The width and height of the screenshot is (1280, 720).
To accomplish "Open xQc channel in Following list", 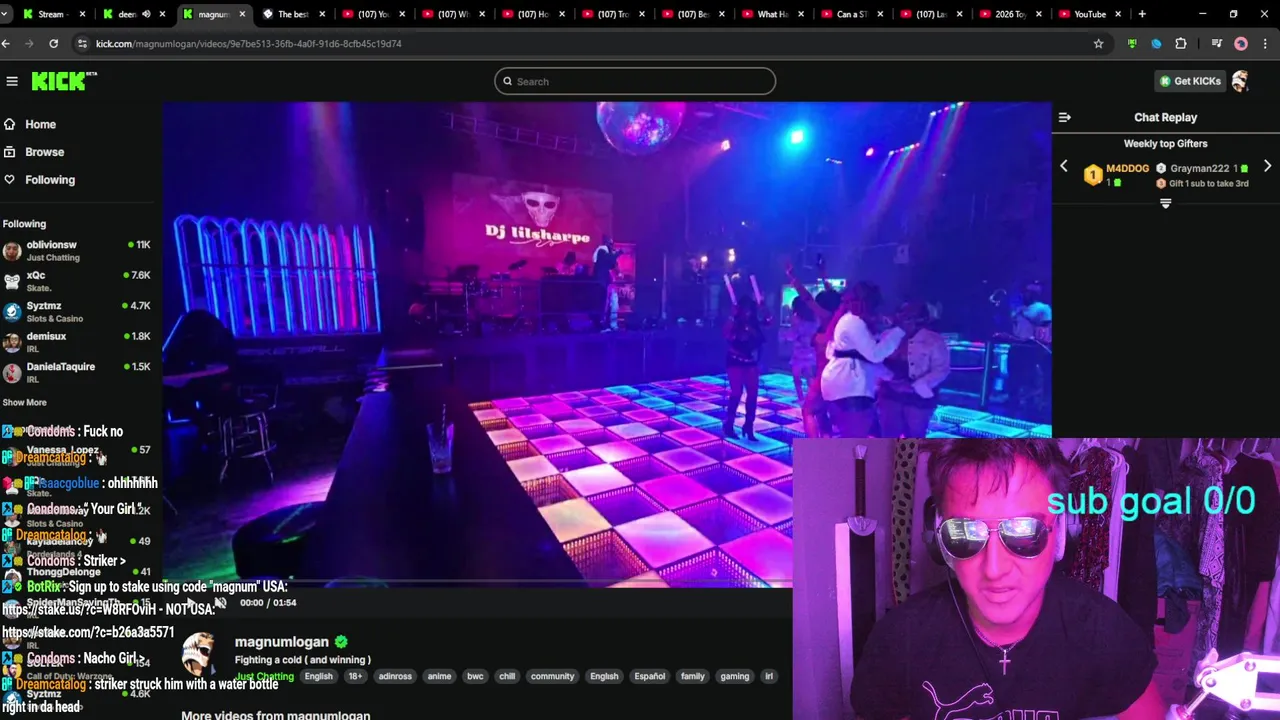I will click(x=77, y=281).
